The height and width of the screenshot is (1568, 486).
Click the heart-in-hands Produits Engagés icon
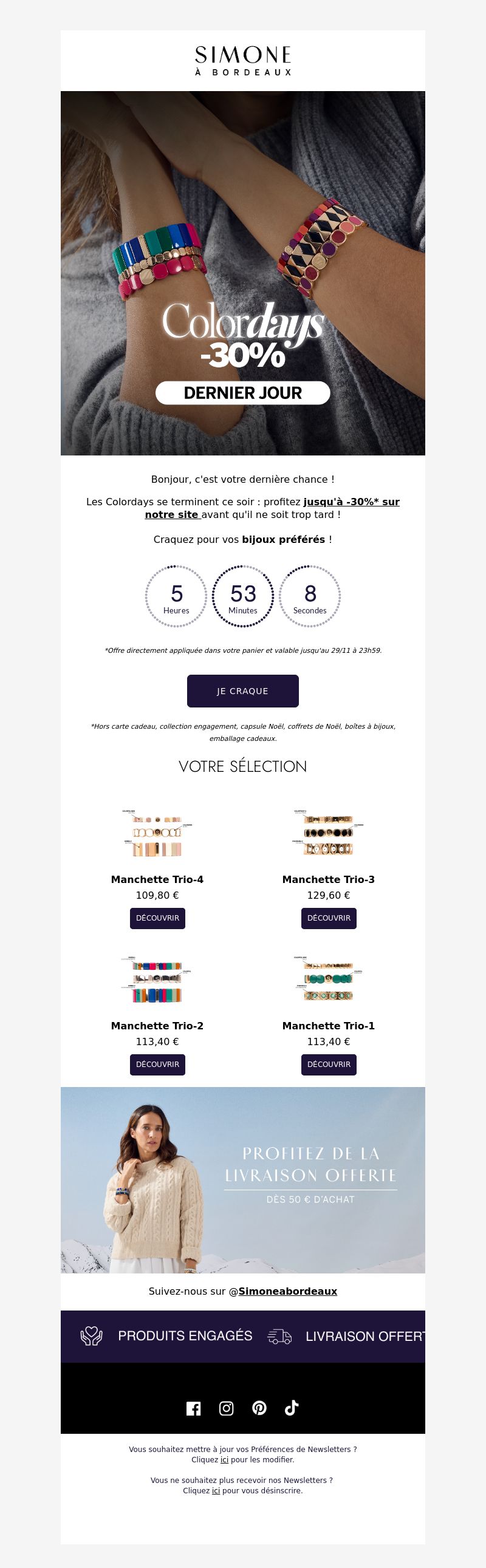[x=91, y=1336]
